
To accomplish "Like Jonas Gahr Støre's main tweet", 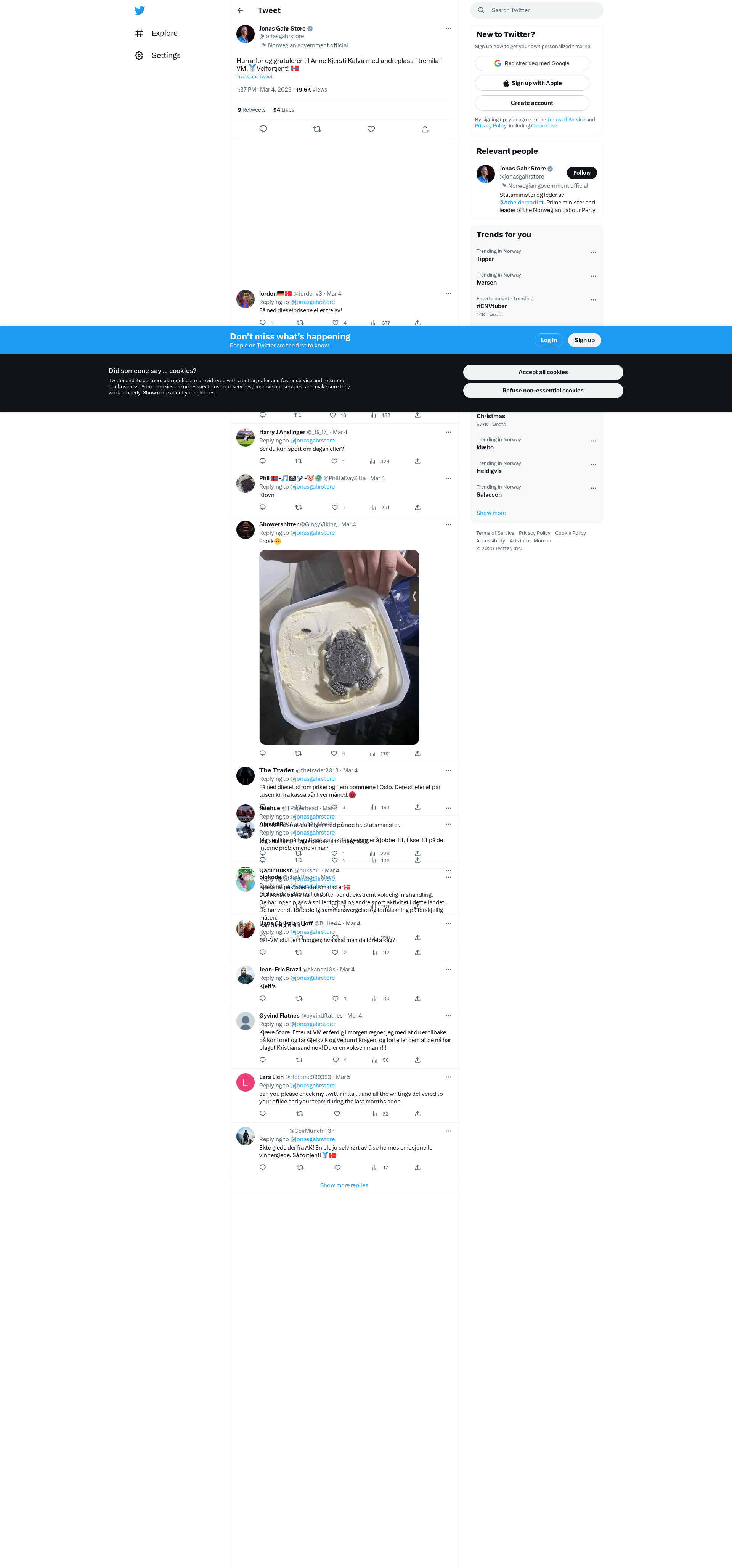I will pyautogui.click(x=371, y=129).
